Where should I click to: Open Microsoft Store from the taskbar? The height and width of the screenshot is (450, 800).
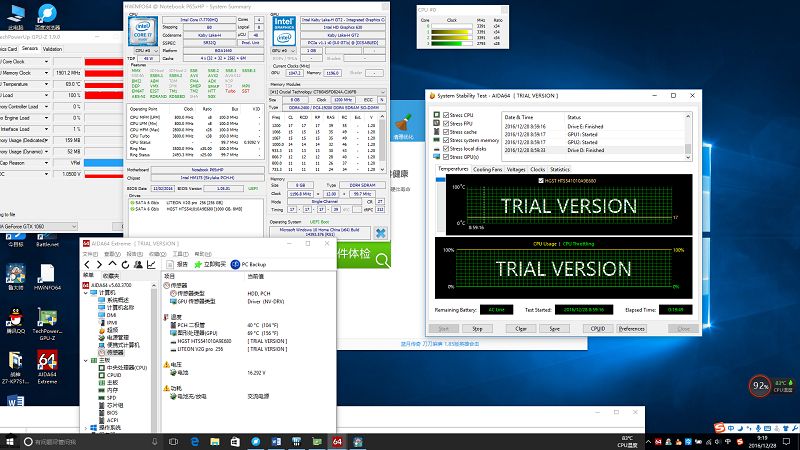tap(235, 441)
